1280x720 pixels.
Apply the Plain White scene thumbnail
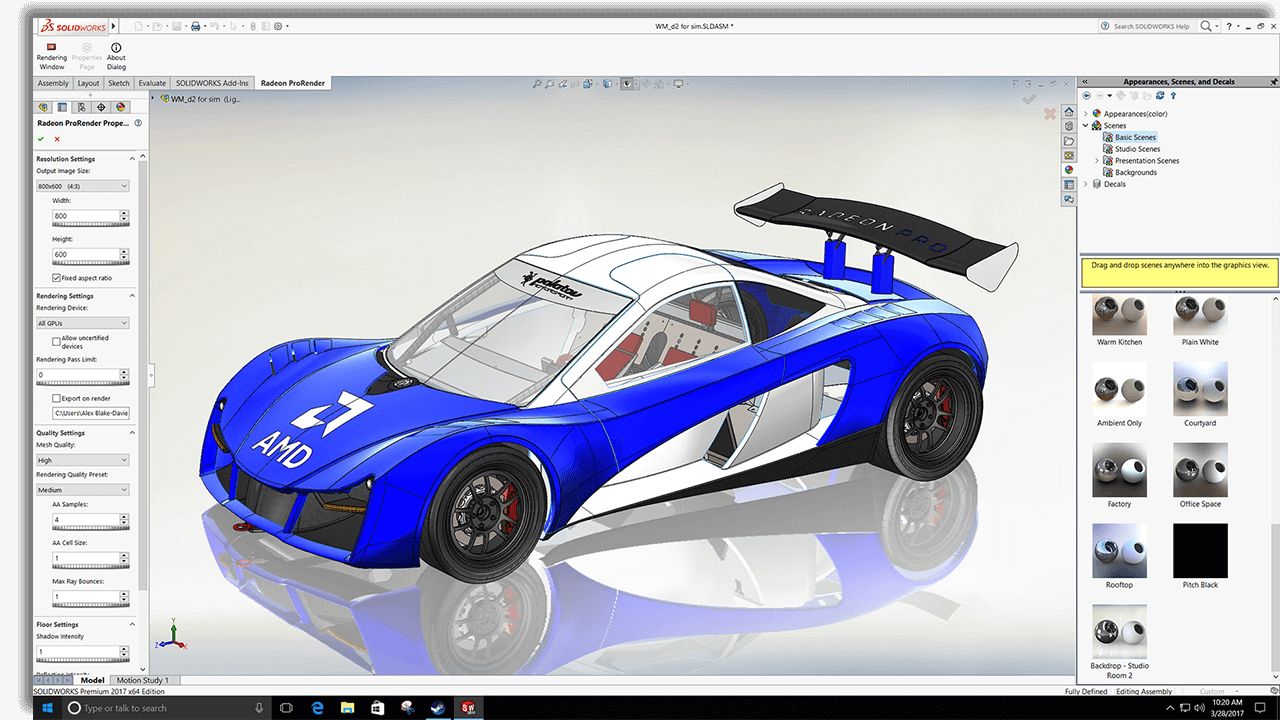[x=1199, y=313]
